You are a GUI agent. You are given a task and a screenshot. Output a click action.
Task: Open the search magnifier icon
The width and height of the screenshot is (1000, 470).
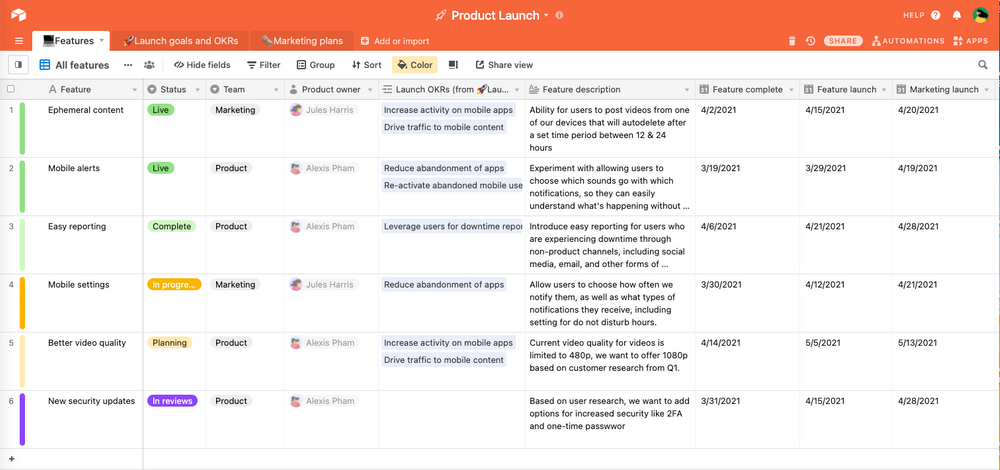point(983,64)
